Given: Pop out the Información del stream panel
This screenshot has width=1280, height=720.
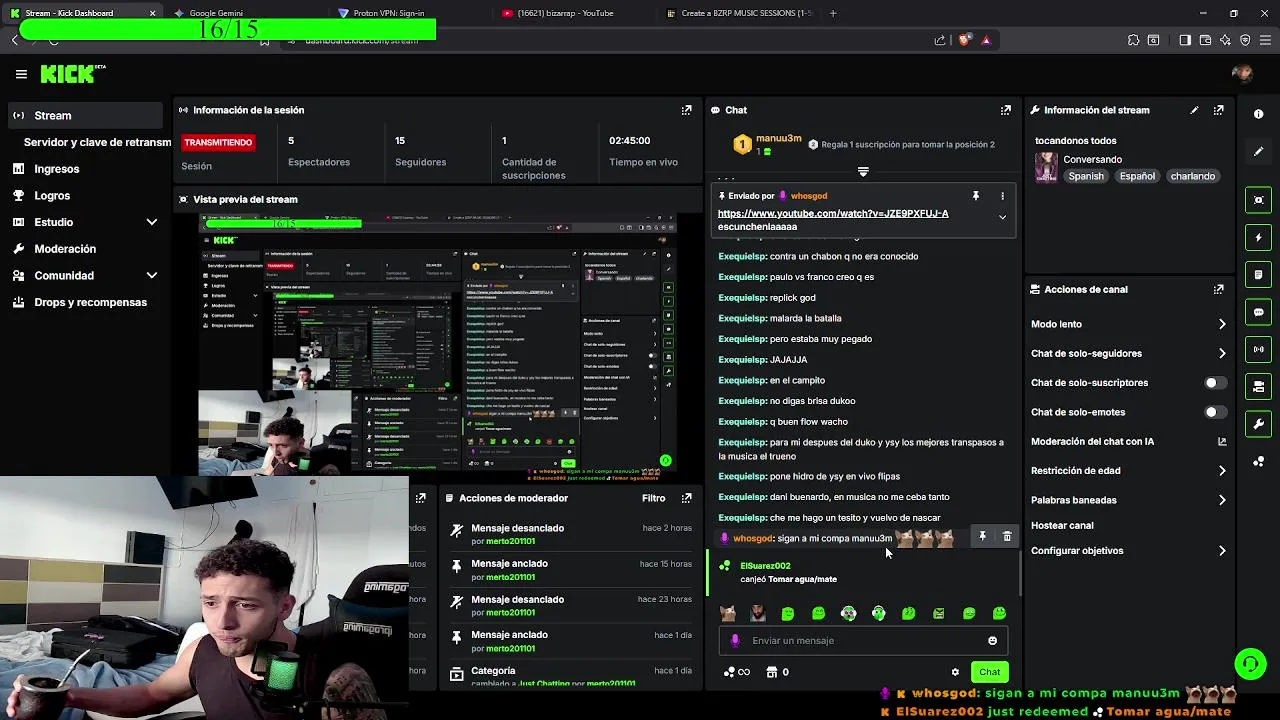Looking at the screenshot, I should (x=1218, y=110).
